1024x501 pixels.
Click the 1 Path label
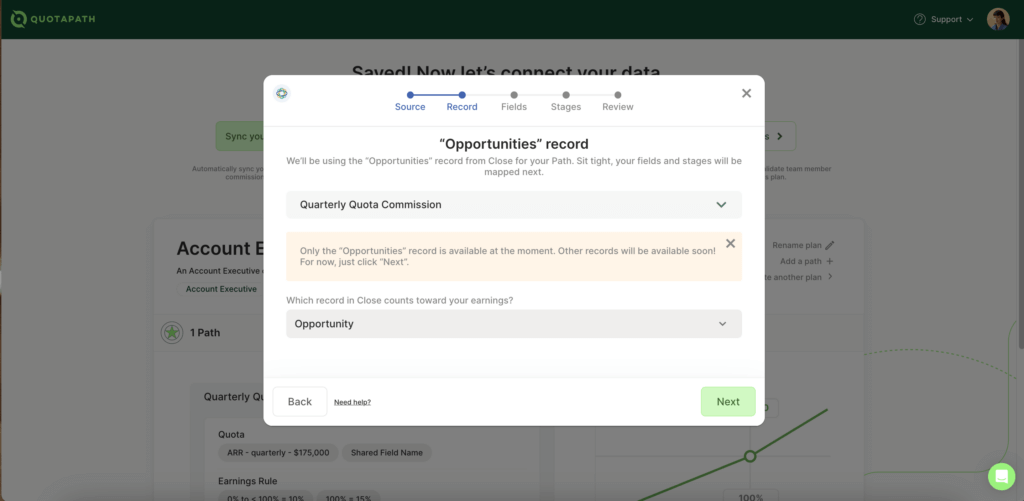(x=205, y=332)
